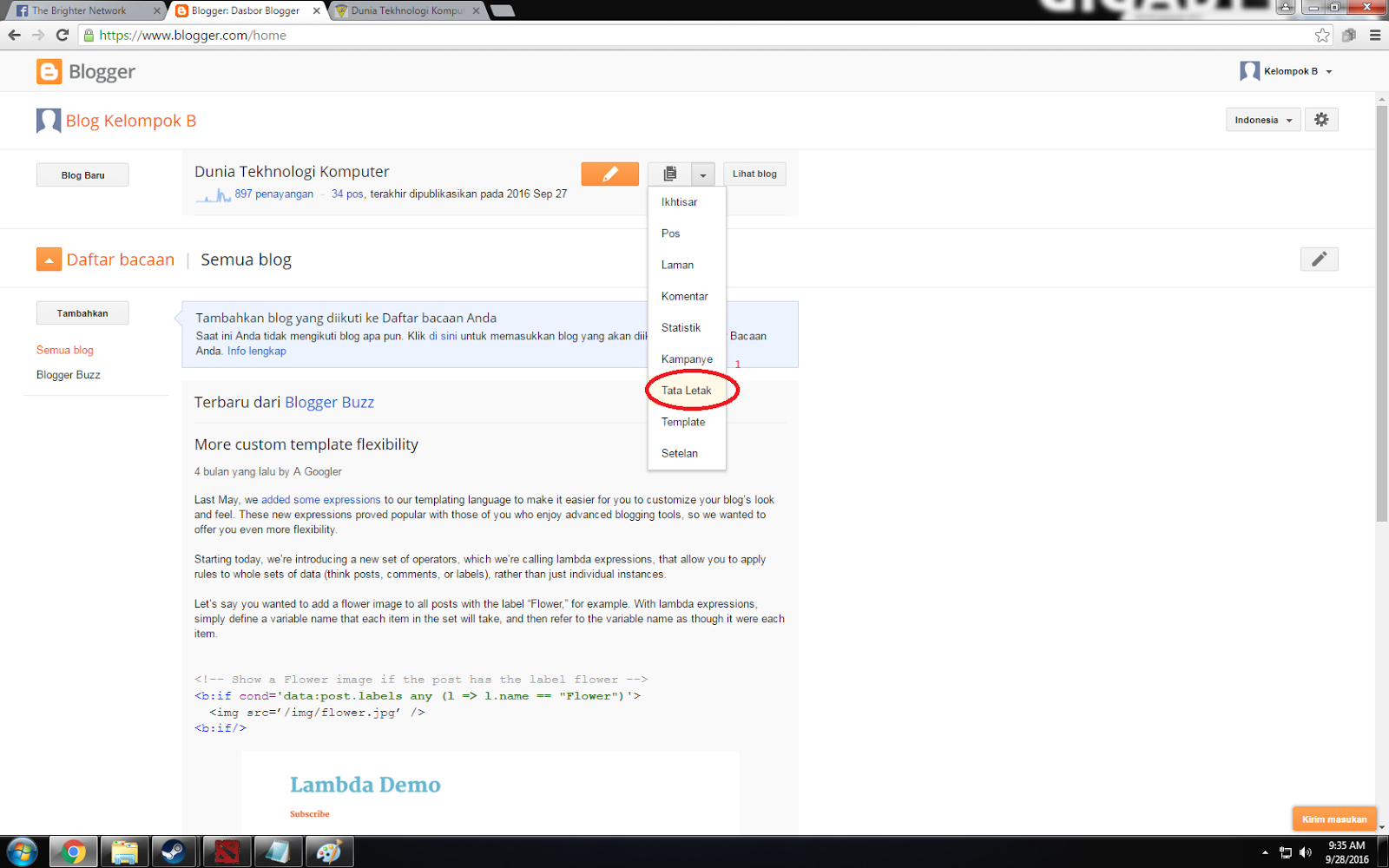Open the Dunia Tekhnologi Komputer blog title
This screenshot has height=868, width=1389.
292,172
